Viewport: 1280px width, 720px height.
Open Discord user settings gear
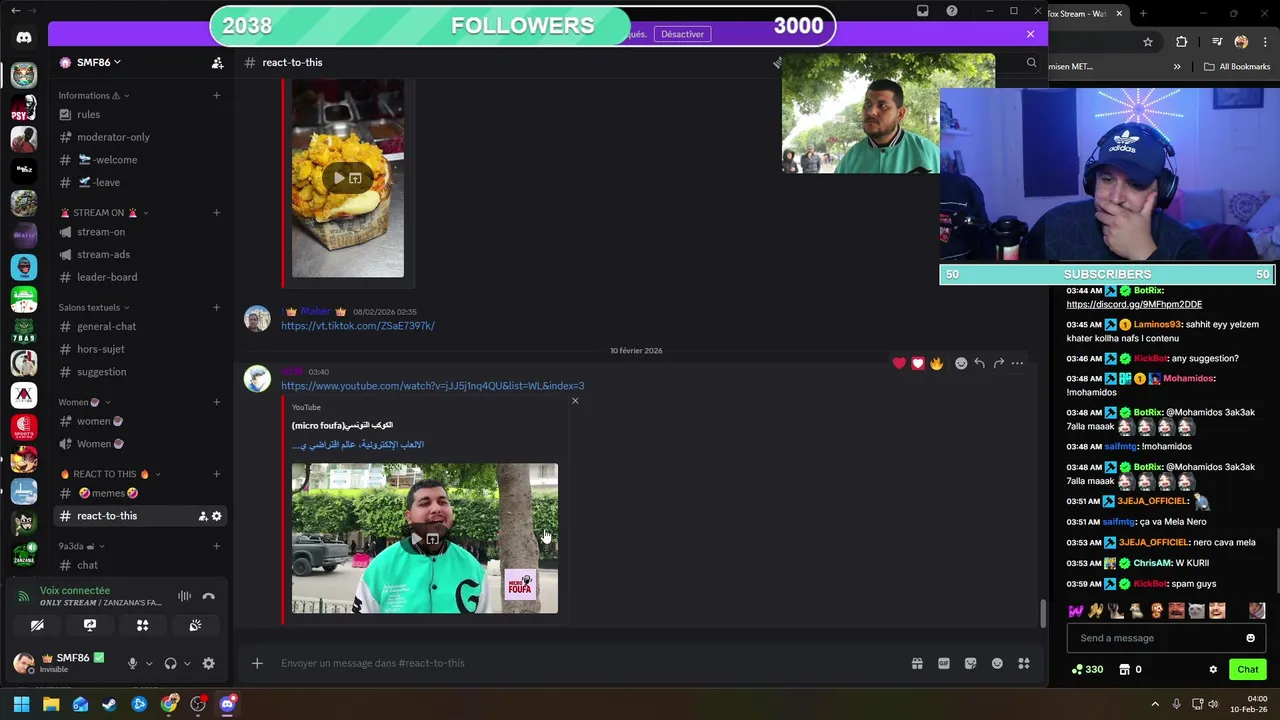(x=208, y=663)
